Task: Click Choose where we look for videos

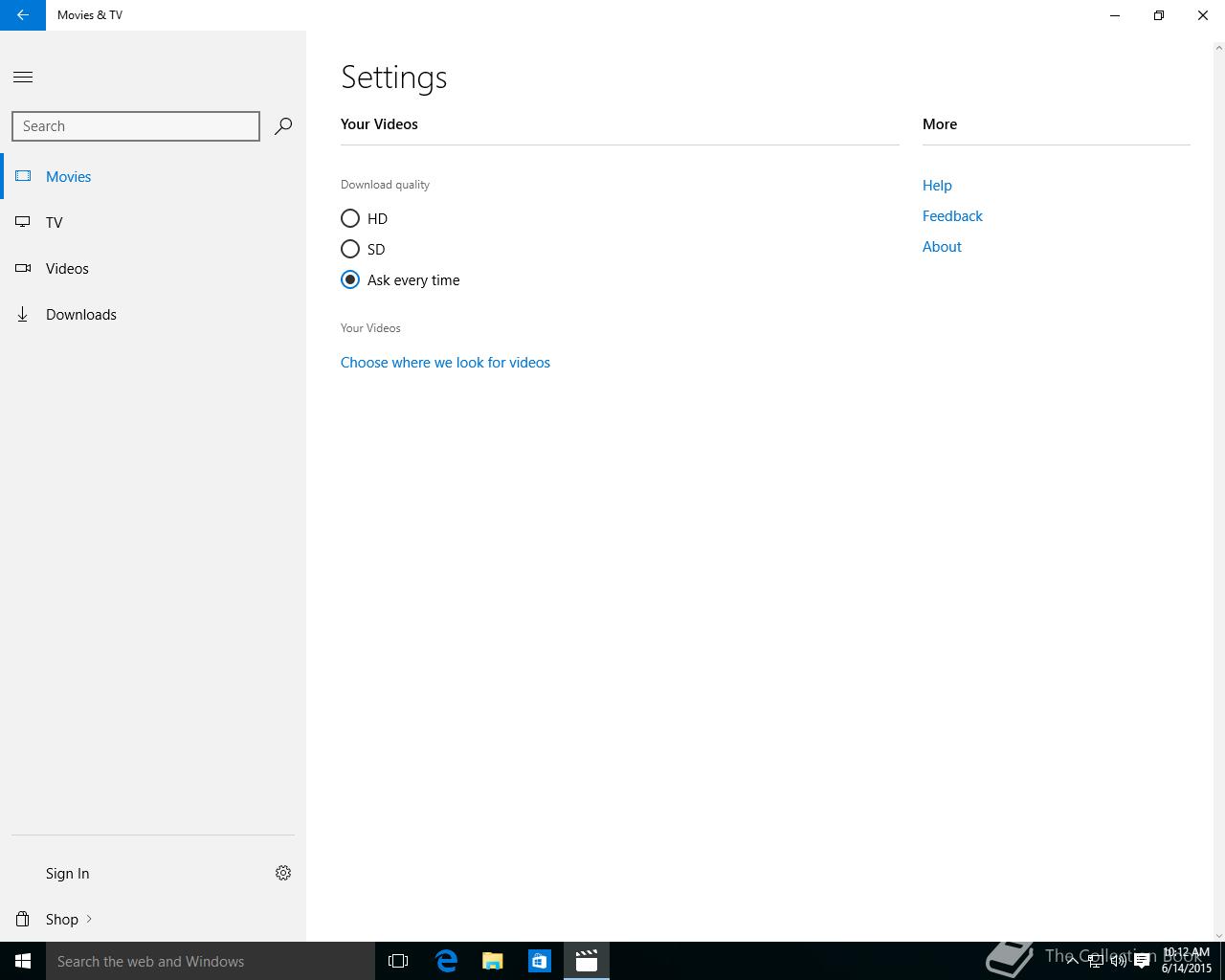Action: pos(445,363)
